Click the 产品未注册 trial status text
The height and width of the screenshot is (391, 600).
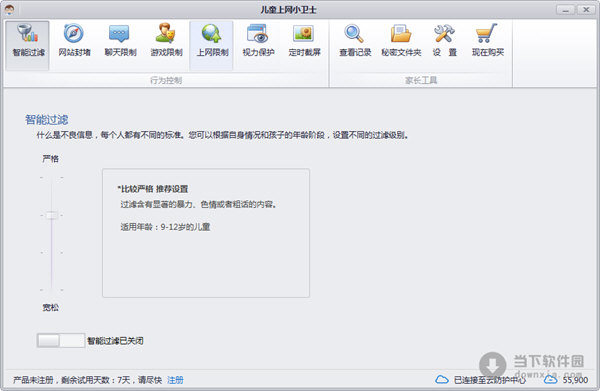pyautogui.click(x=87, y=380)
